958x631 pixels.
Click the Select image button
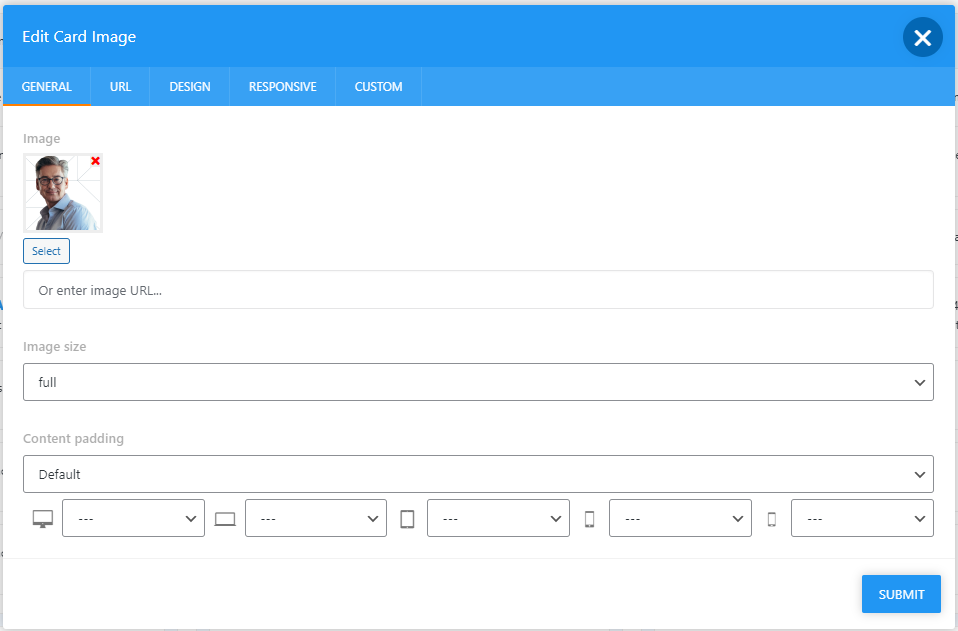(x=46, y=251)
